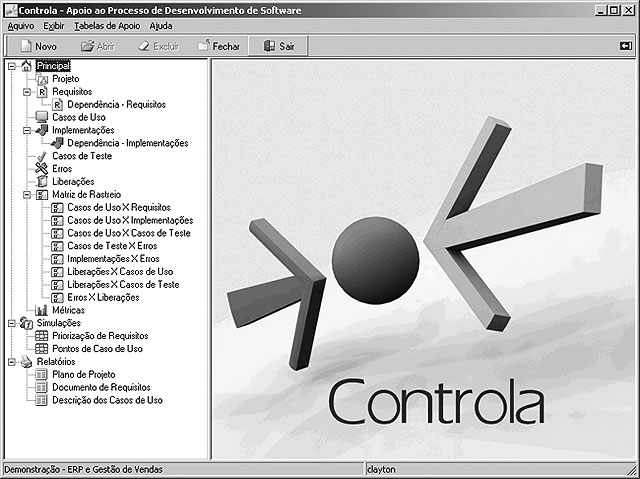The image size is (640, 479).
Task: Click the clayton user status text
Action: (x=381, y=470)
